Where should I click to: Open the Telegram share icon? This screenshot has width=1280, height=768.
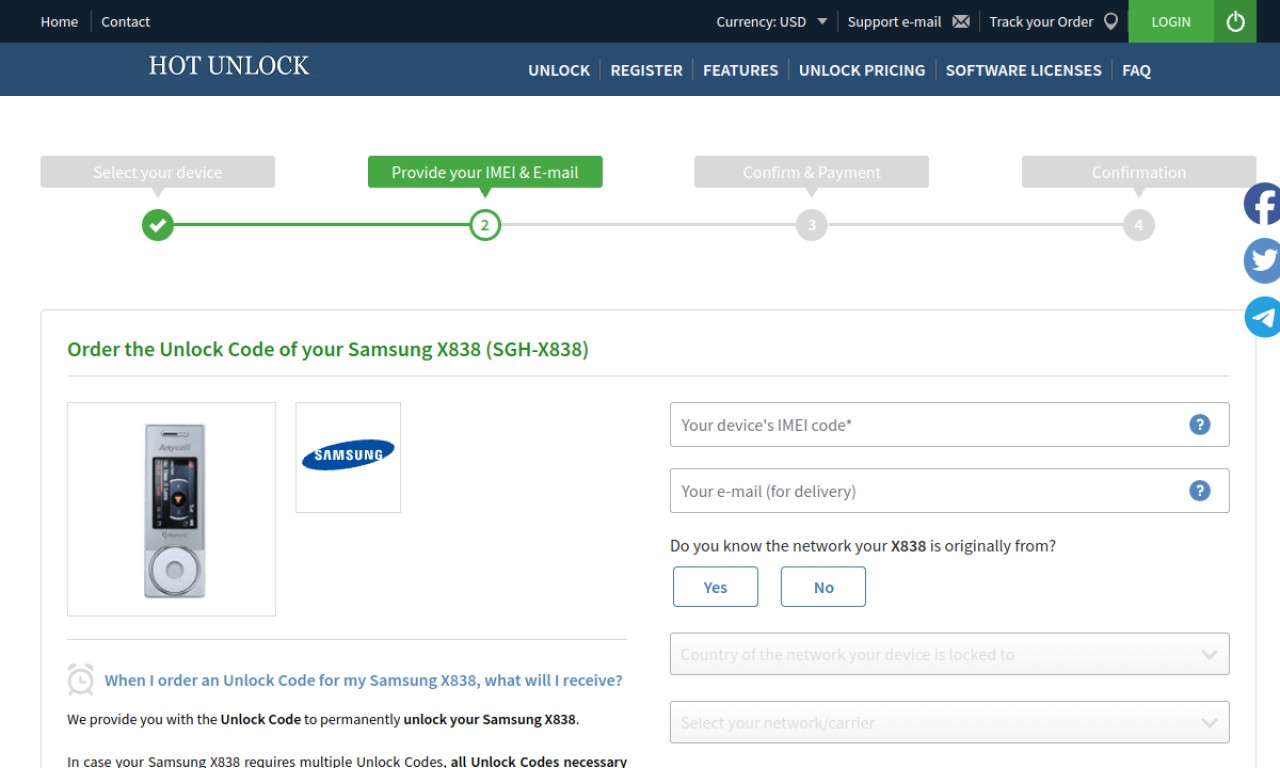[1262, 317]
